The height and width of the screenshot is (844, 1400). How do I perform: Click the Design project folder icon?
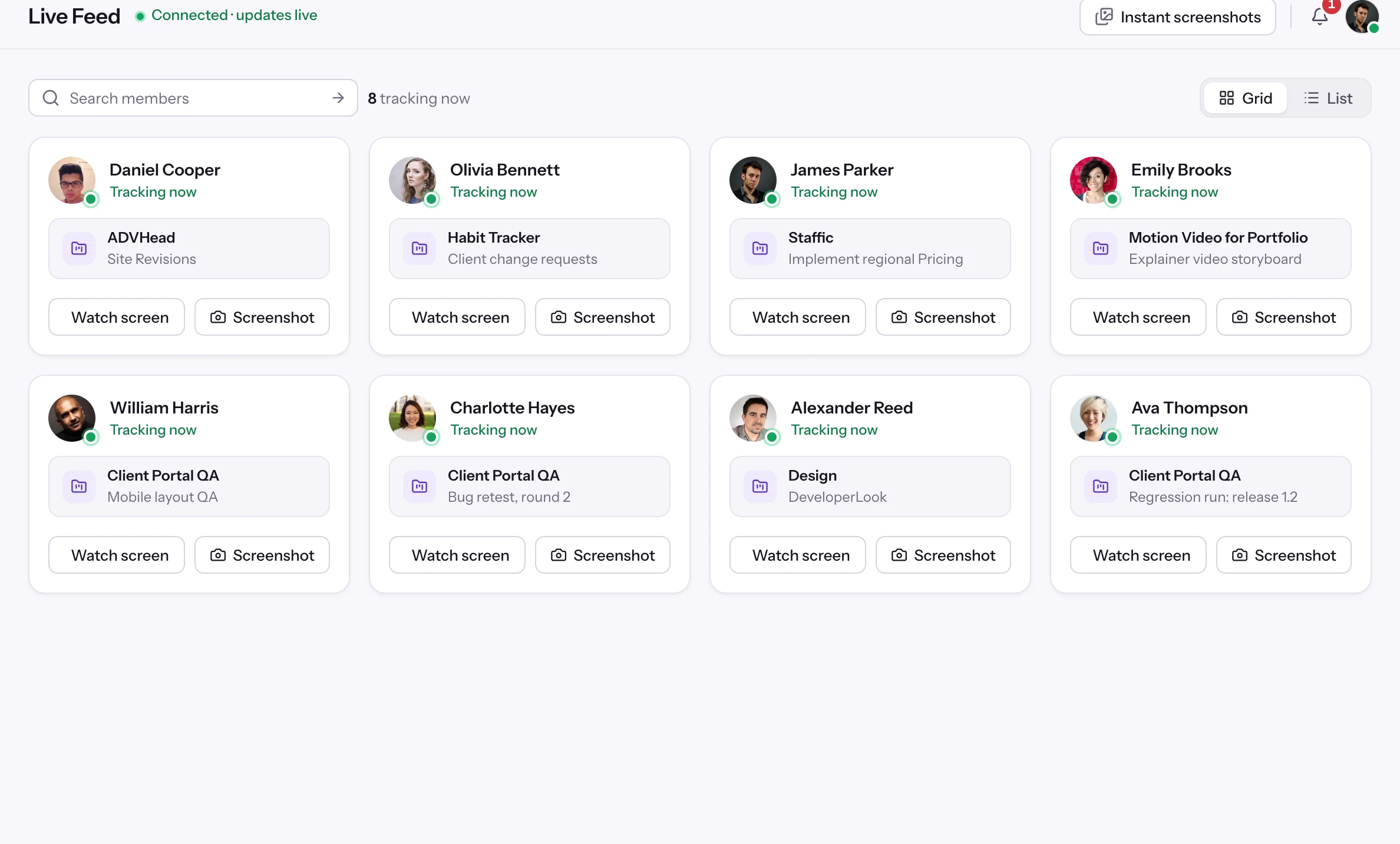pyautogui.click(x=760, y=486)
